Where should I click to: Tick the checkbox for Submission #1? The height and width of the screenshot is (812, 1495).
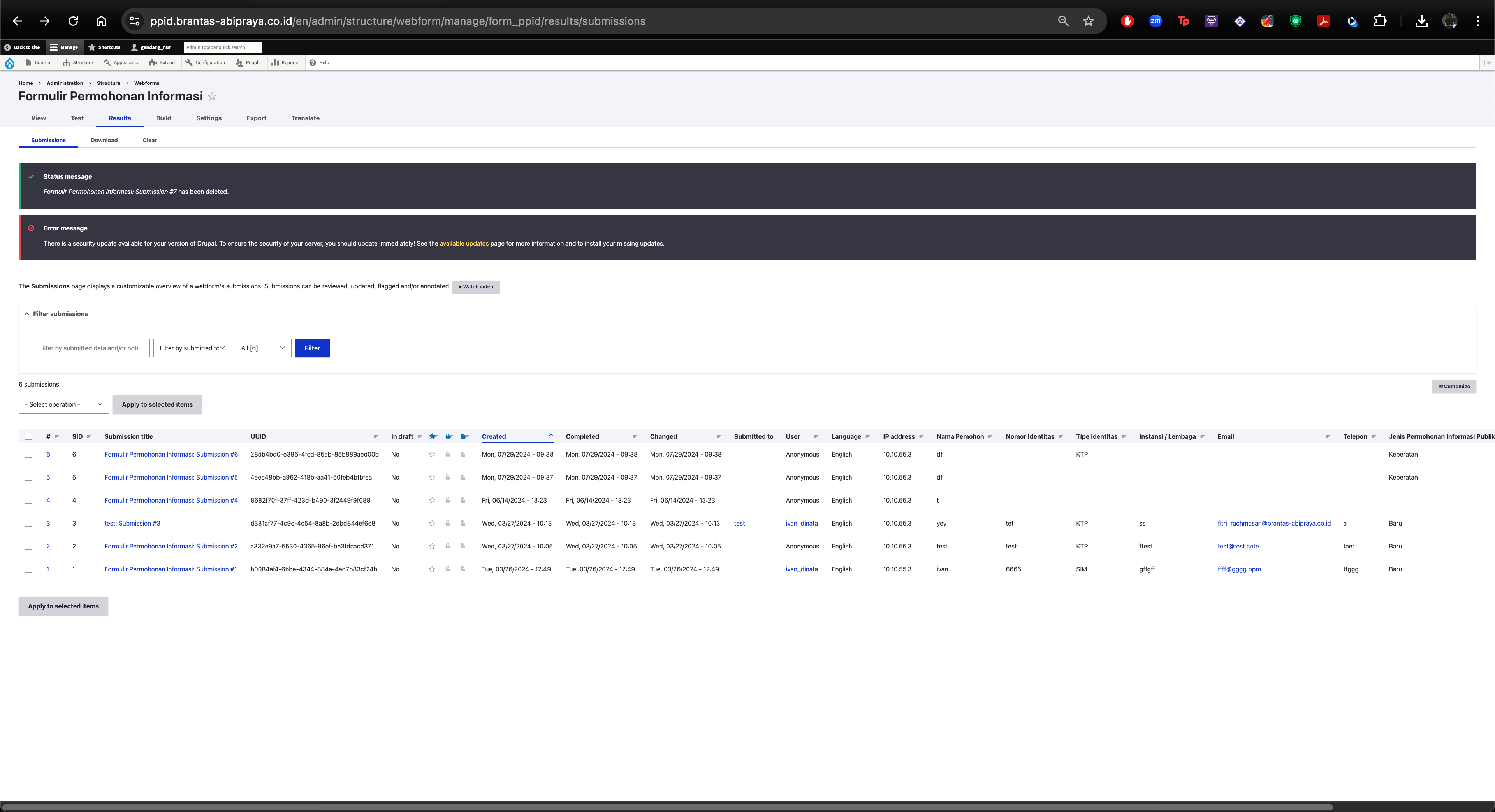[x=28, y=569]
